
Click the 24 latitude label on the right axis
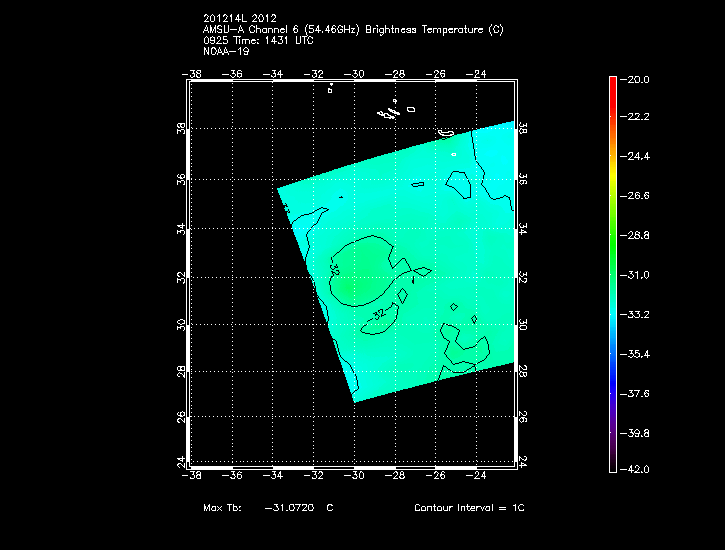tap(523, 462)
